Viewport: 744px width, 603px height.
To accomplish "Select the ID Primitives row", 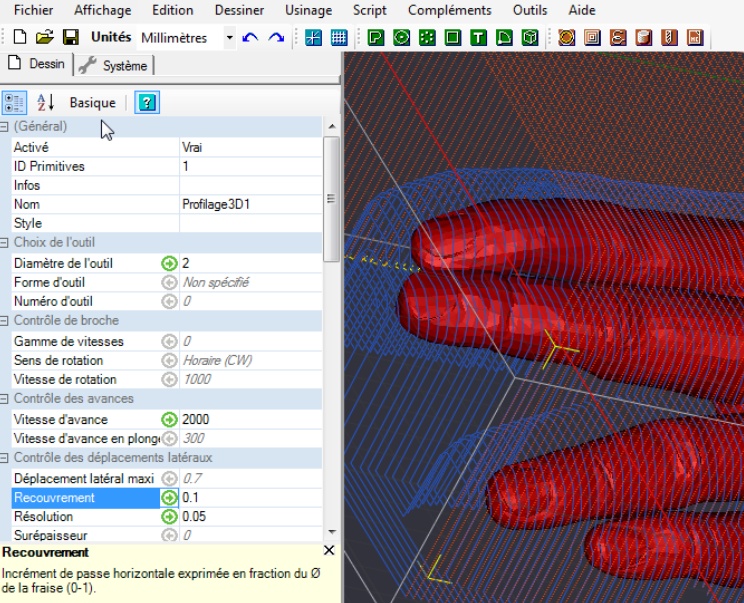I will pyautogui.click(x=167, y=167).
